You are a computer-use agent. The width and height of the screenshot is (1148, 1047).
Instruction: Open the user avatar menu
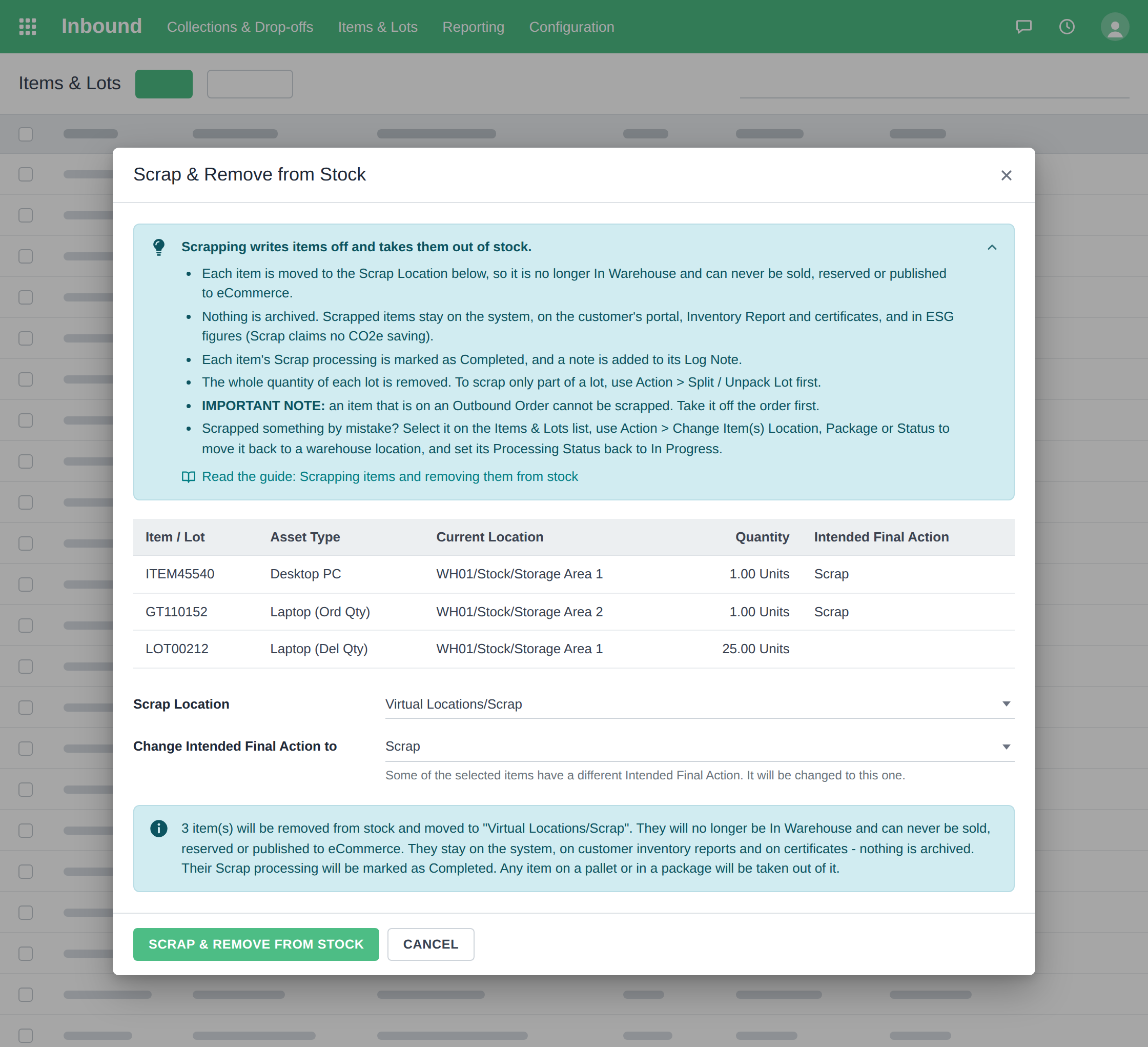click(x=1114, y=27)
